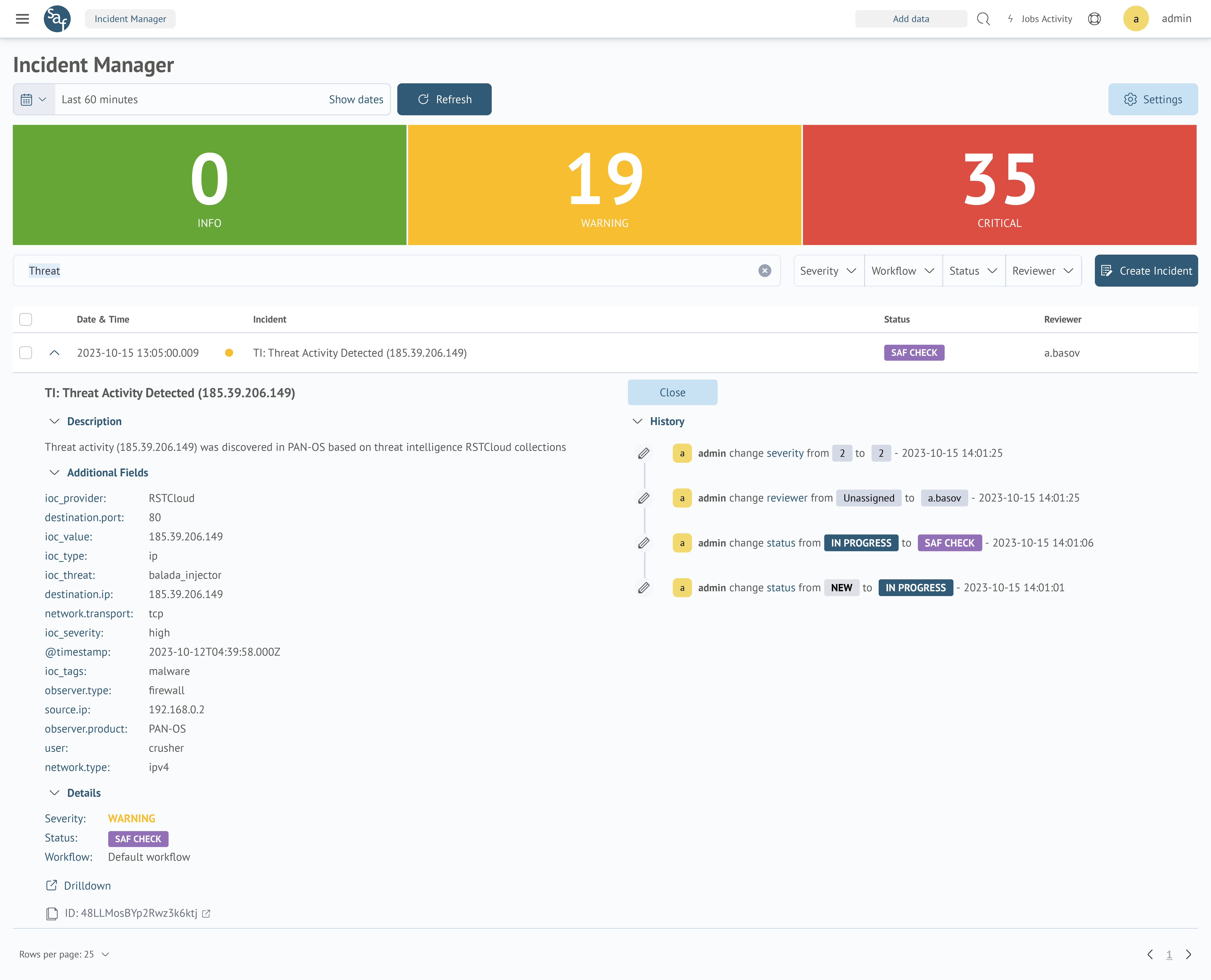Click the SAF logo icon
The image size is (1211, 980).
[57, 19]
